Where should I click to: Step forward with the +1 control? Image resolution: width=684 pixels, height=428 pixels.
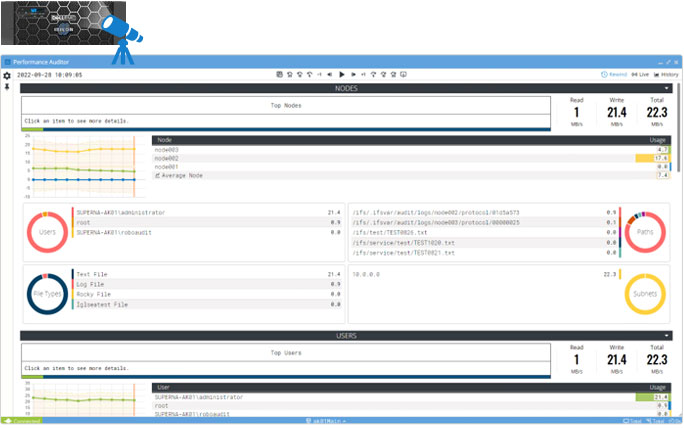click(363, 75)
